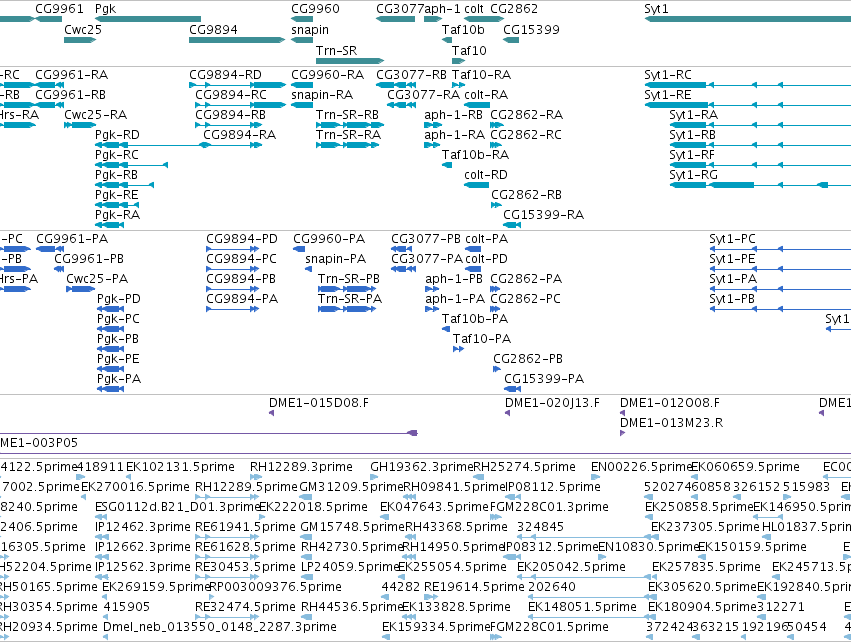Screen dimensions: 851x642
Task: Click EST RH25274.5prime
Action: (524, 467)
